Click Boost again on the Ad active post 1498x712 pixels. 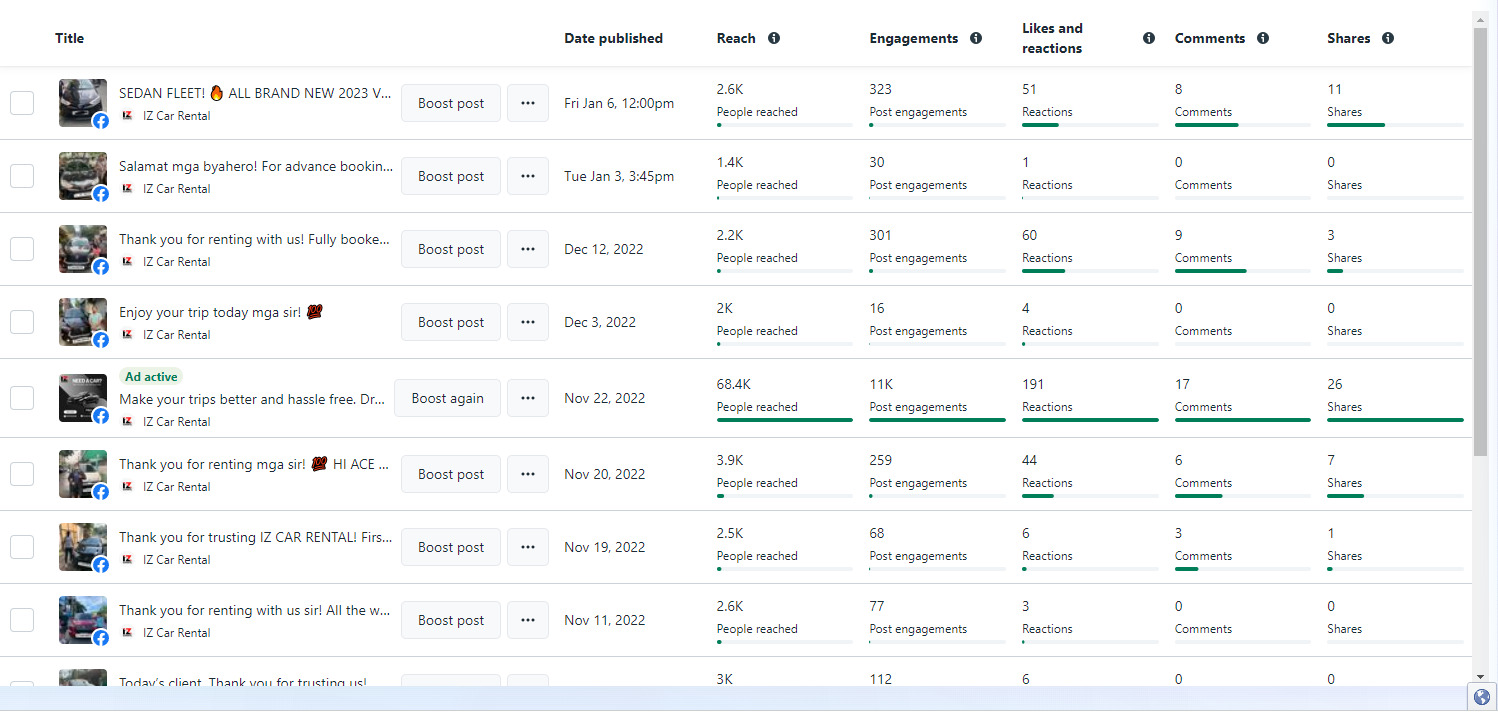[x=447, y=398]
